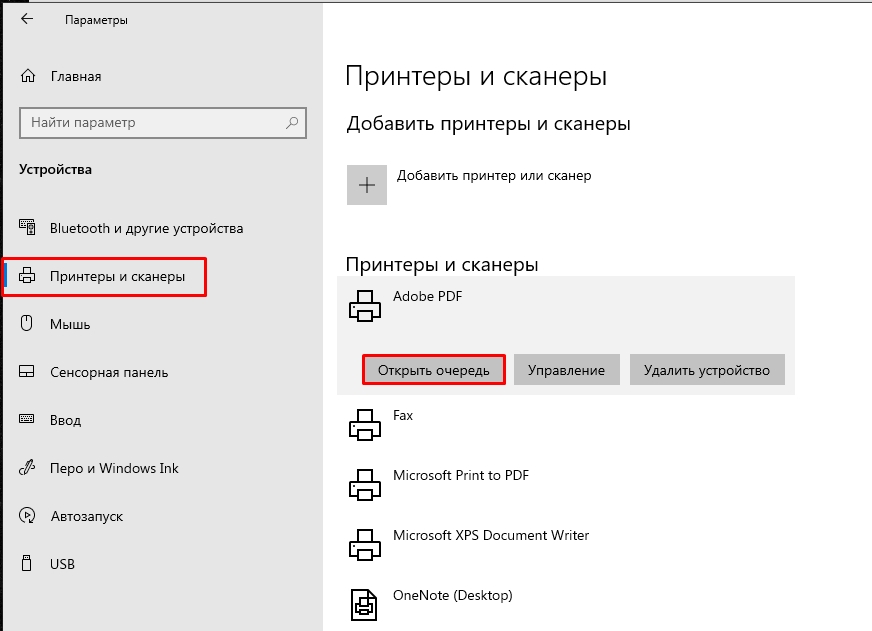
Task: Open the Главная settings home
Action: tap(76, 76)
